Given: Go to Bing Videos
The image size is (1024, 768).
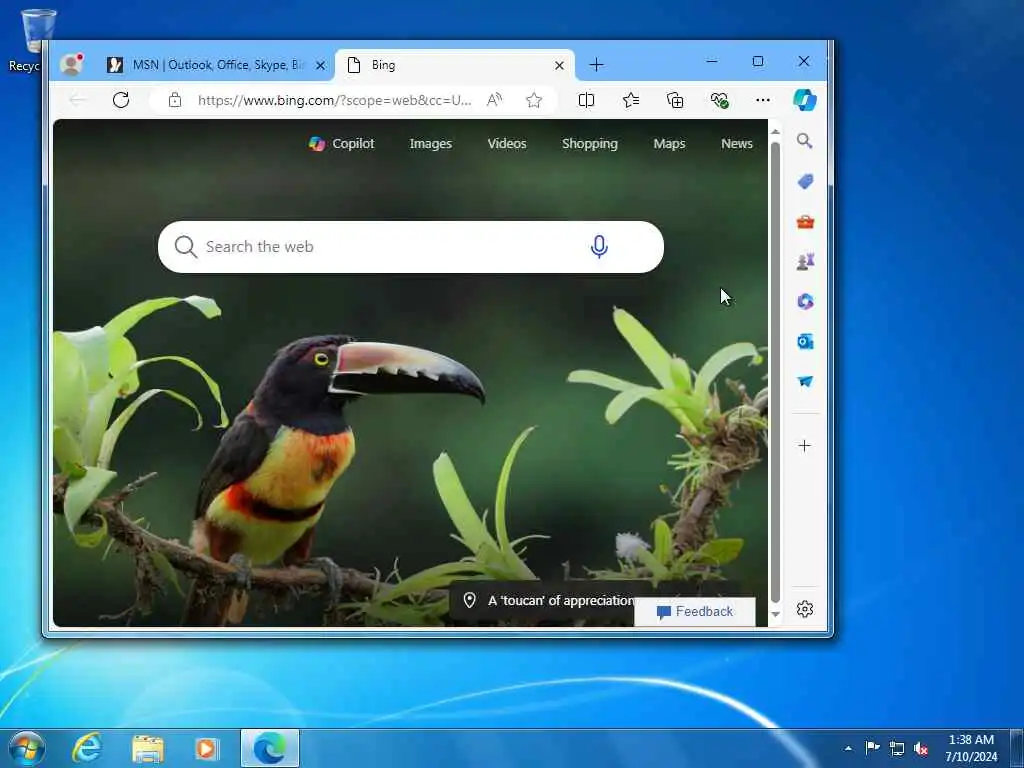Looking at the screenshot, I should [x=507, y=144].
